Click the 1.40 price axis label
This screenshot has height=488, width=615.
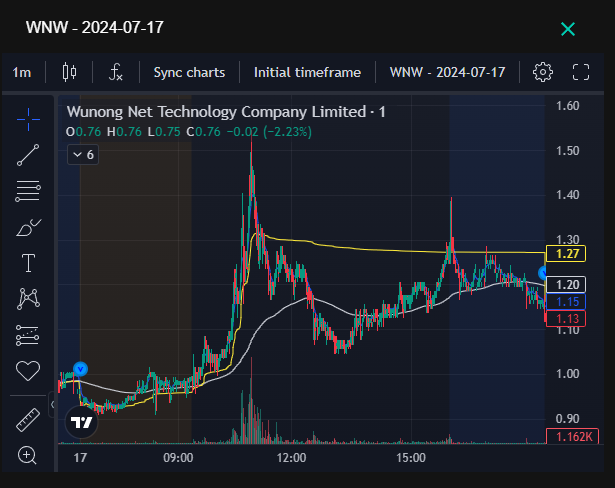tap(568, 195)
